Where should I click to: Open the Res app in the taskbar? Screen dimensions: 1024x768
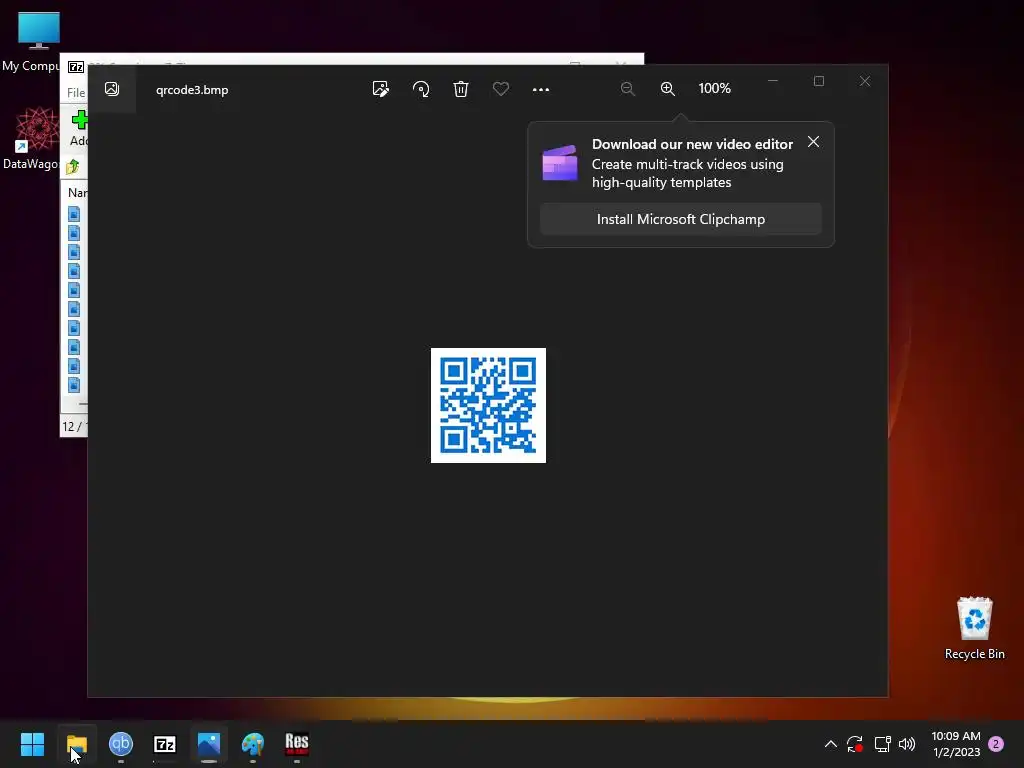[x=296, y=744]
